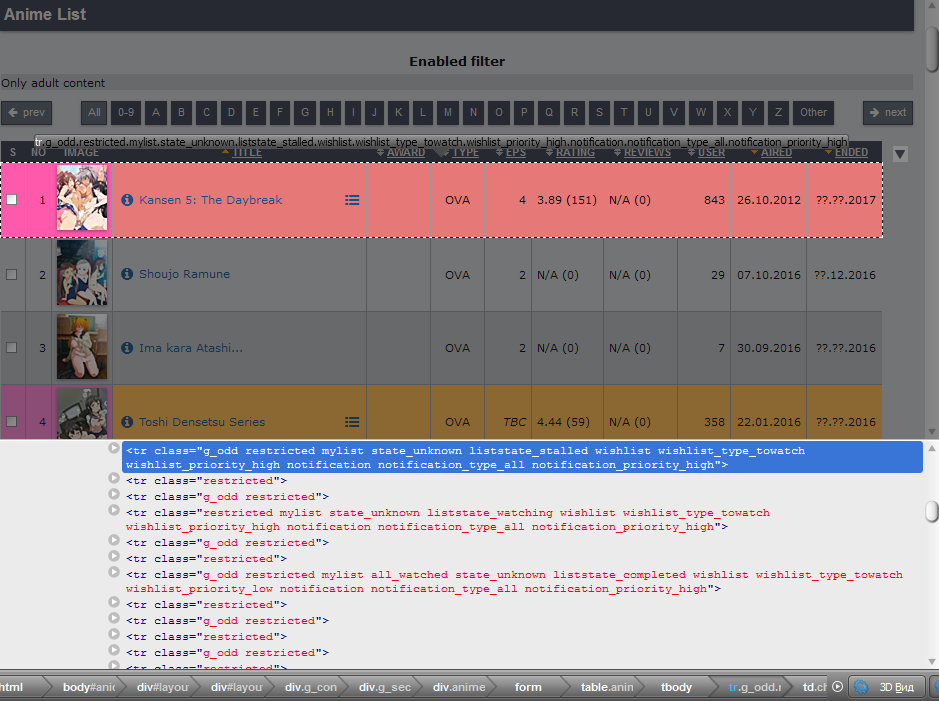
Task: Expand the highlighted tr g_odd restricted mylist node
Action: point(114,449)
